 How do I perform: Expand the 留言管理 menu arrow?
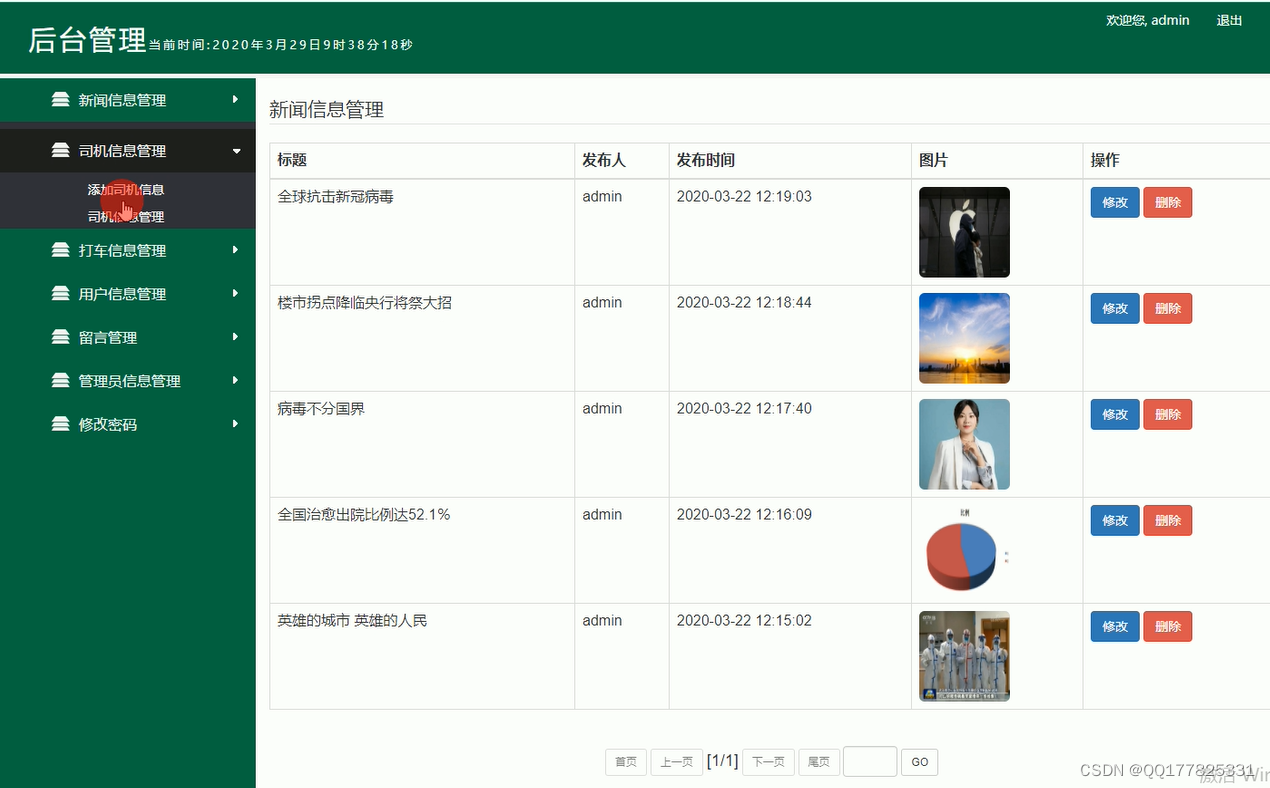(236, 337)
